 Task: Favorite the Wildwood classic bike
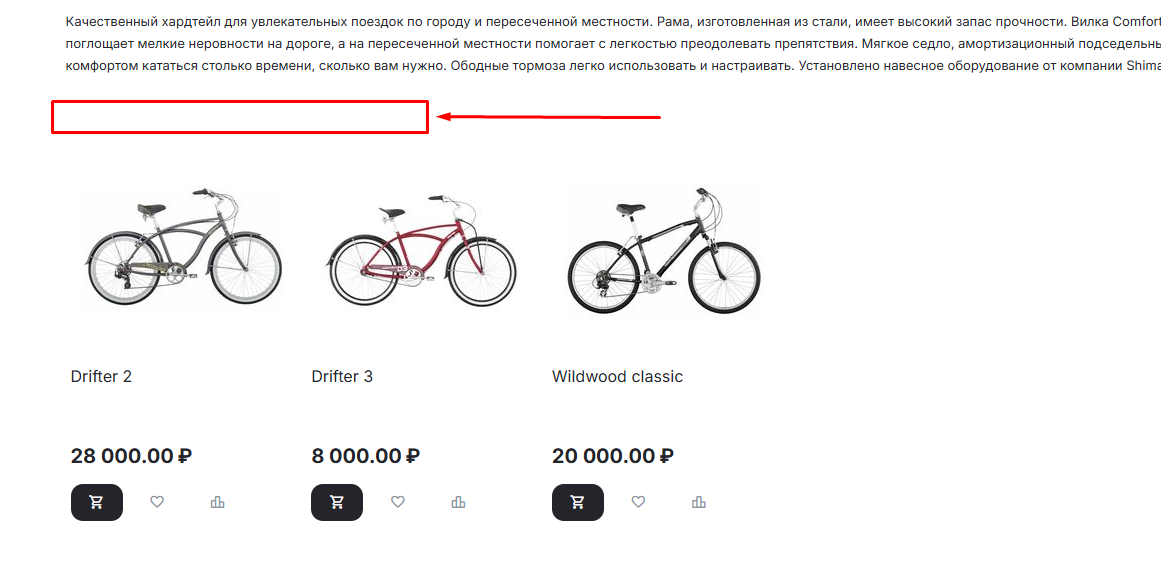(x=638, y=502)
